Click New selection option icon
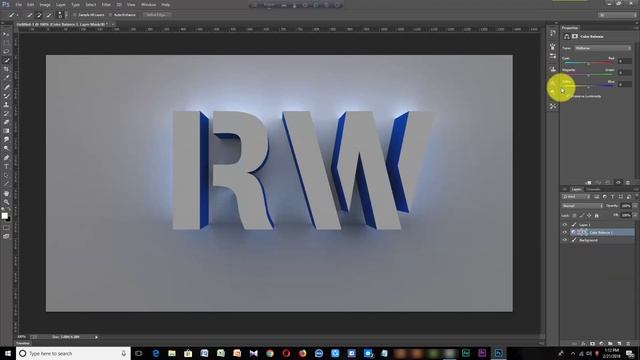 coord(29,15)
